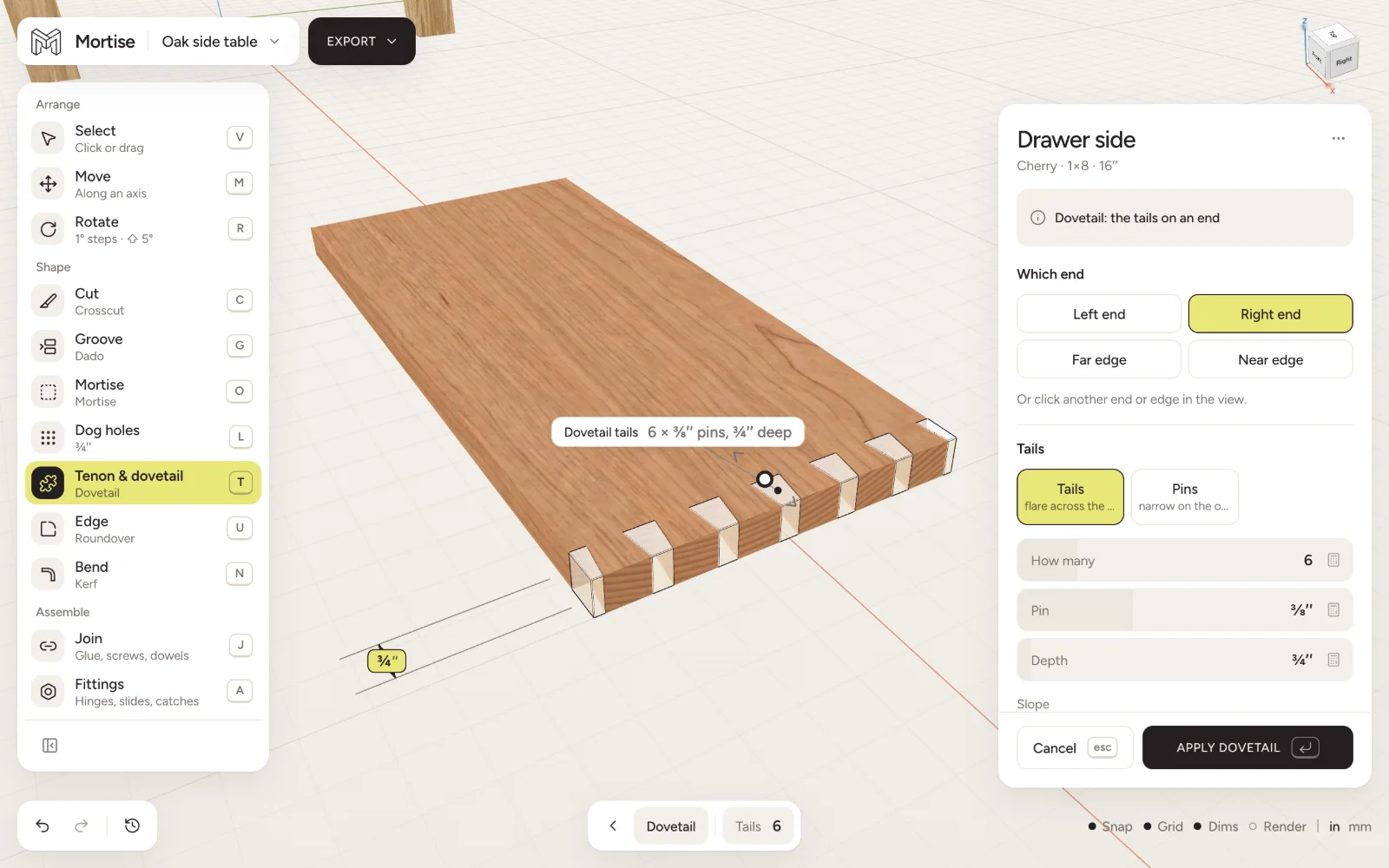
Task: Click the APPLY DOVETAIL button
Action: (x=1247, y=747)
